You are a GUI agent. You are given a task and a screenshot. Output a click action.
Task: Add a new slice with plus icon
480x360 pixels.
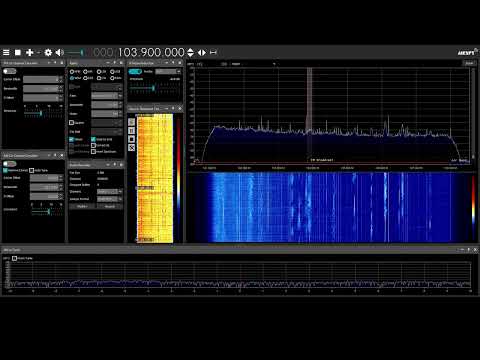pyautogui.click(x=30, y=52)
